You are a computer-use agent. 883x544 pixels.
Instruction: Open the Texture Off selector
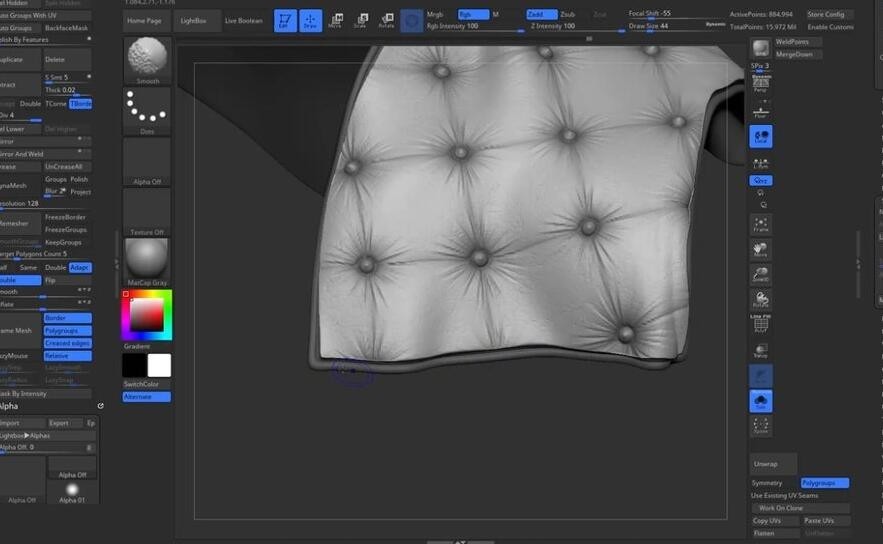coord(147,212)
